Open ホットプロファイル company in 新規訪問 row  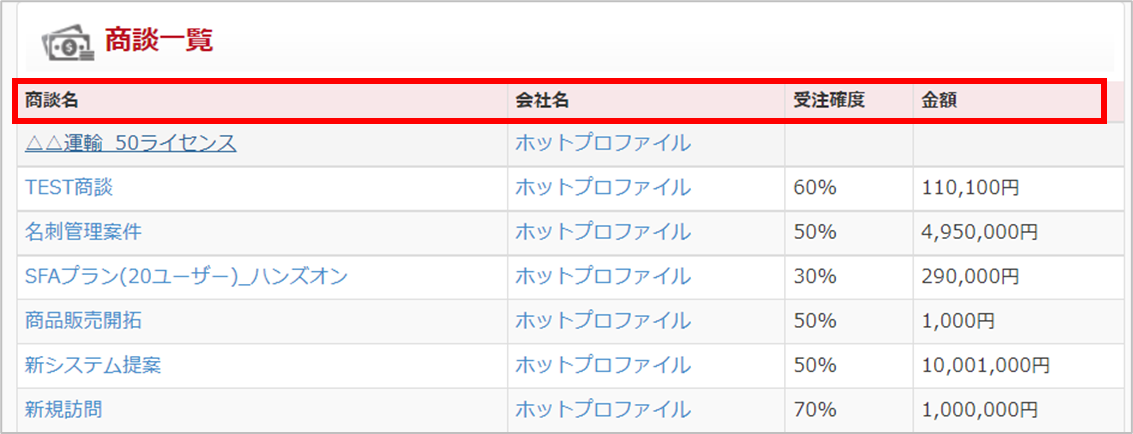603,409
